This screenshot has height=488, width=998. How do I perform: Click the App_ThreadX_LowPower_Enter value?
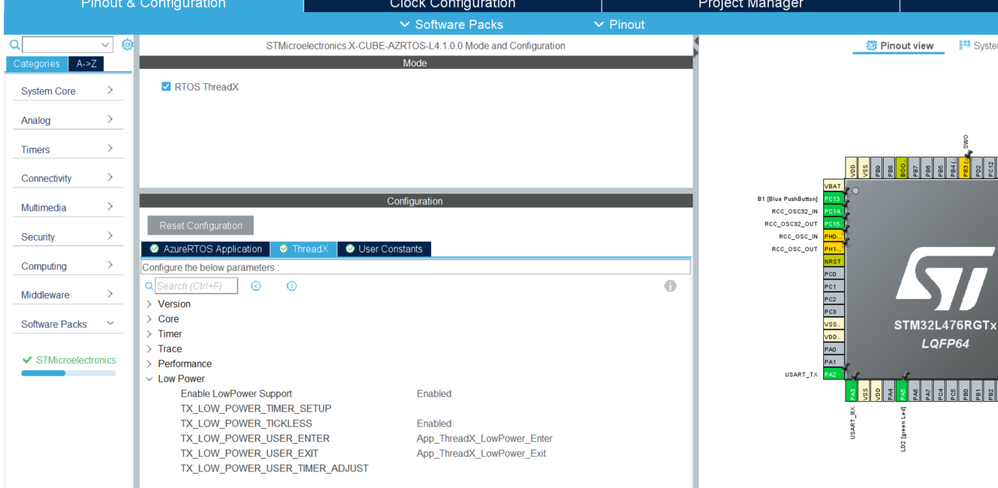click(x=484, y=438)
